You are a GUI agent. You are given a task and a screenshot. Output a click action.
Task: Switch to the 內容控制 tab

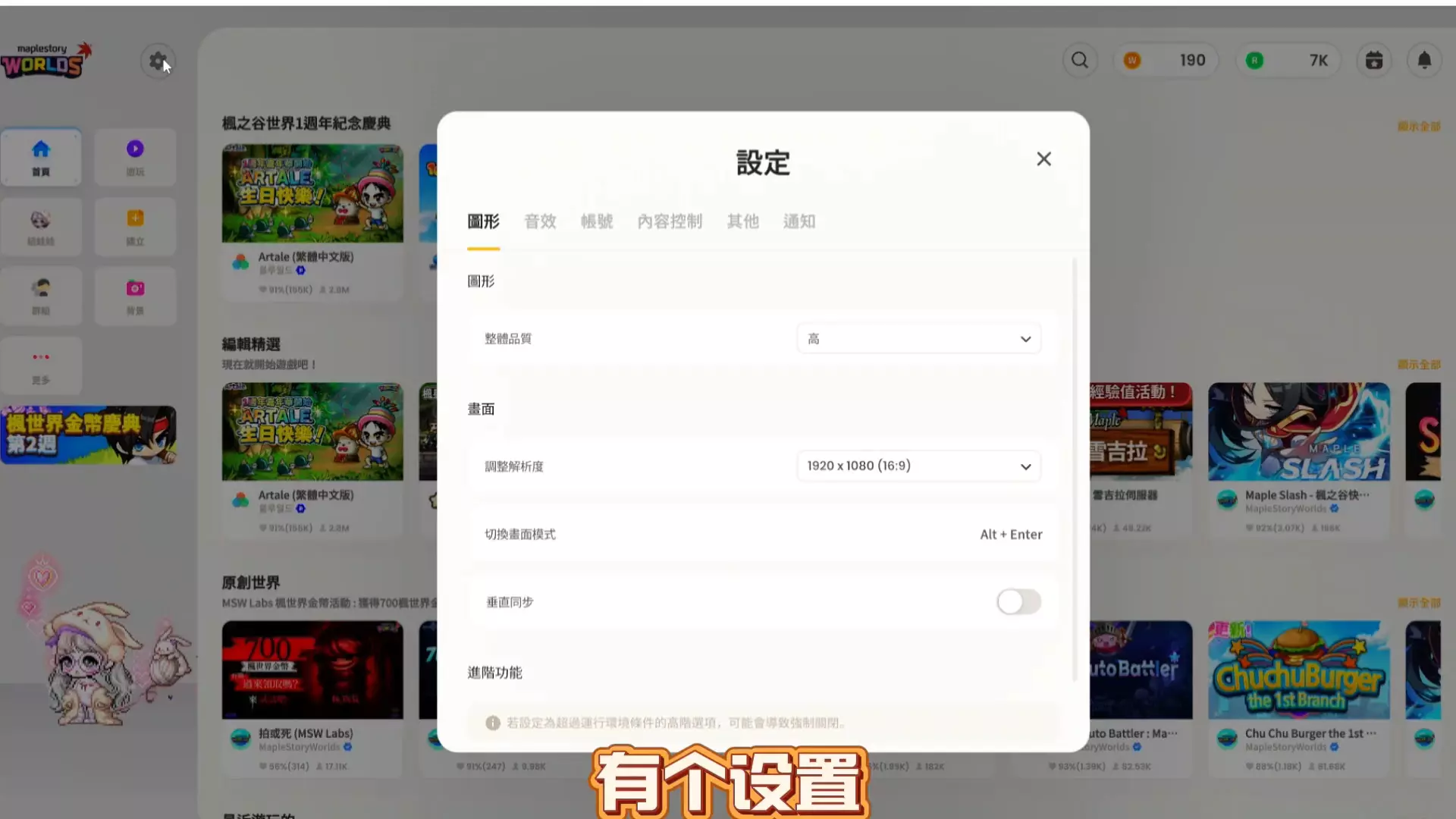[x=670, y=221]
